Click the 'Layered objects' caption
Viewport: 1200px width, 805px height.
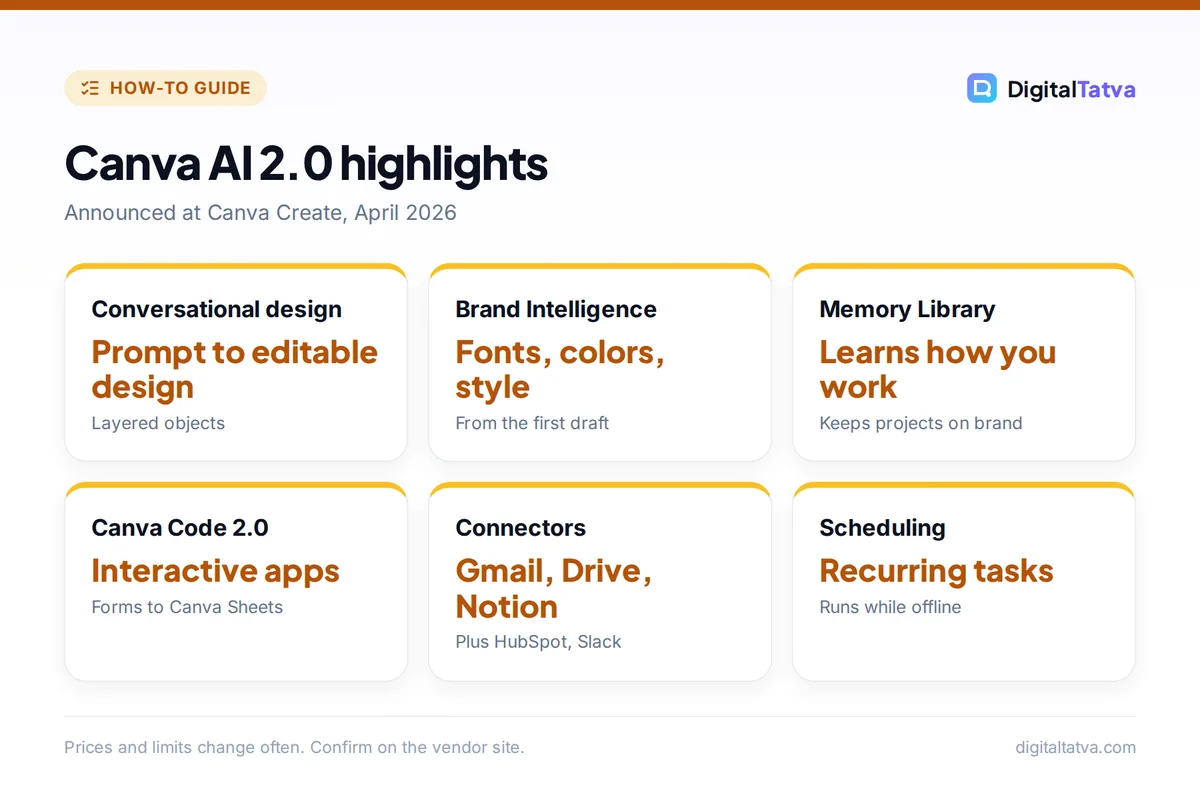[x=158, y=423]
